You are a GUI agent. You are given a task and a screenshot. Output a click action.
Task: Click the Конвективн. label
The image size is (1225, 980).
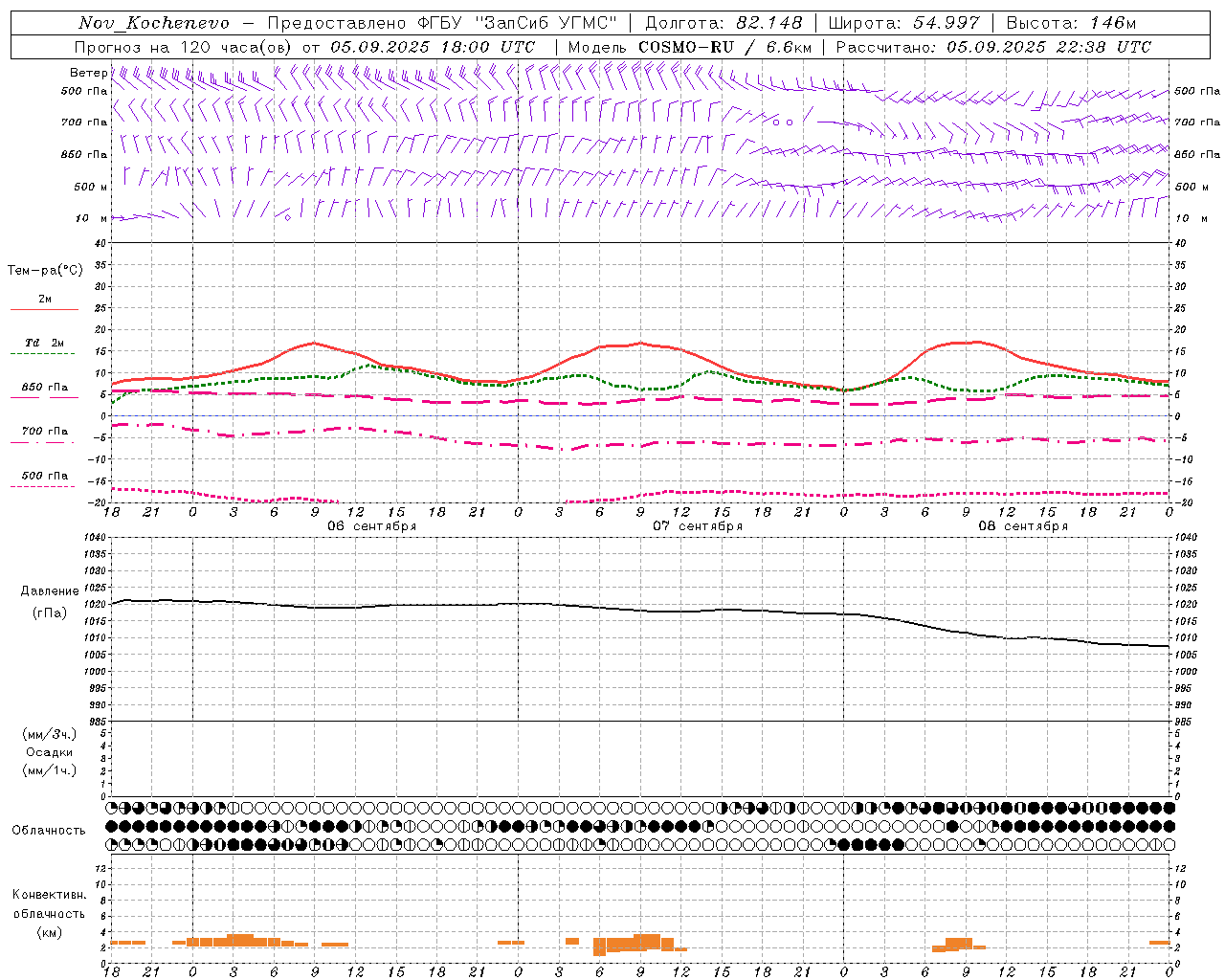click(49, 895)
